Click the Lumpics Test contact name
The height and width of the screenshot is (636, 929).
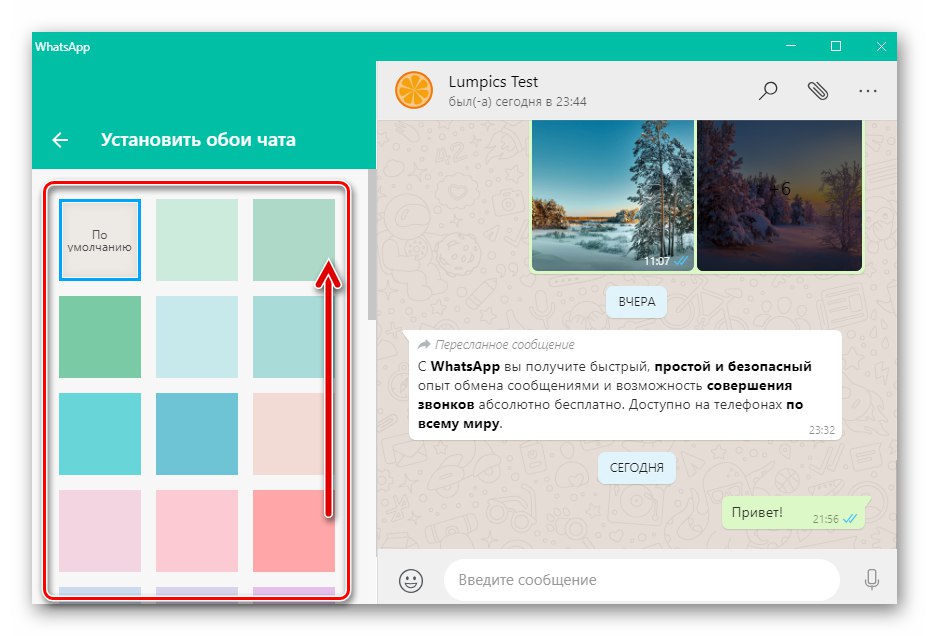493,82
